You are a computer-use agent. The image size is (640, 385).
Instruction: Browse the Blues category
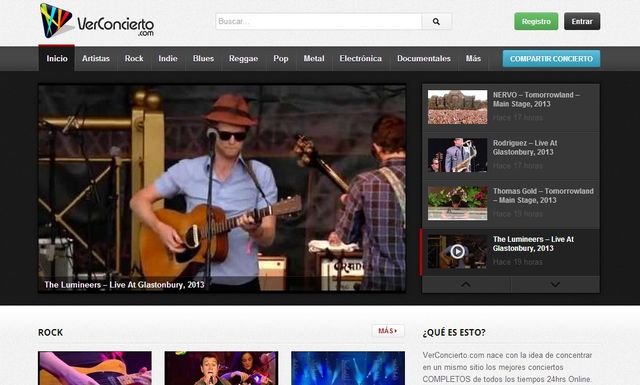(x=203, y=58)
